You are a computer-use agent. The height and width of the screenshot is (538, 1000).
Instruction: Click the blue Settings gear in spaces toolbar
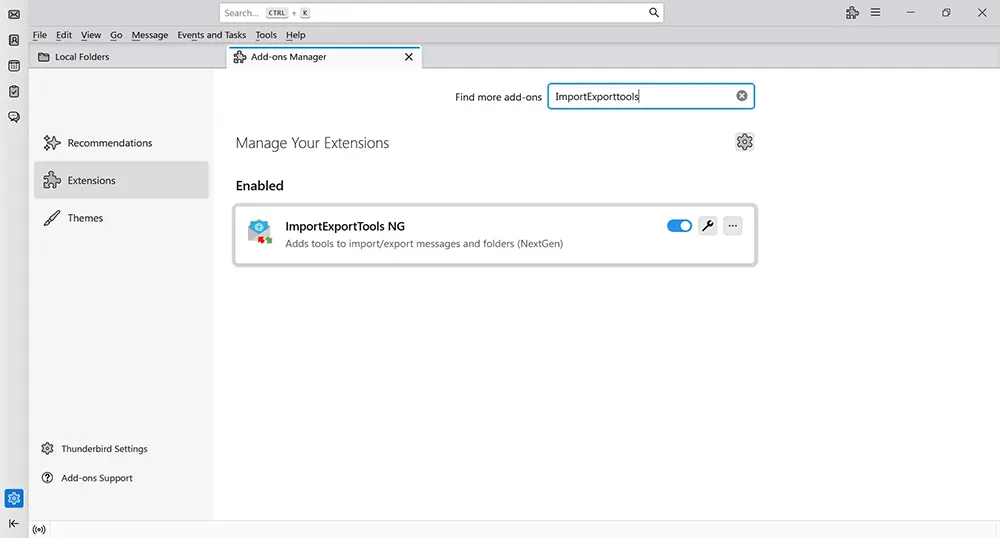(x=14, y=498)
